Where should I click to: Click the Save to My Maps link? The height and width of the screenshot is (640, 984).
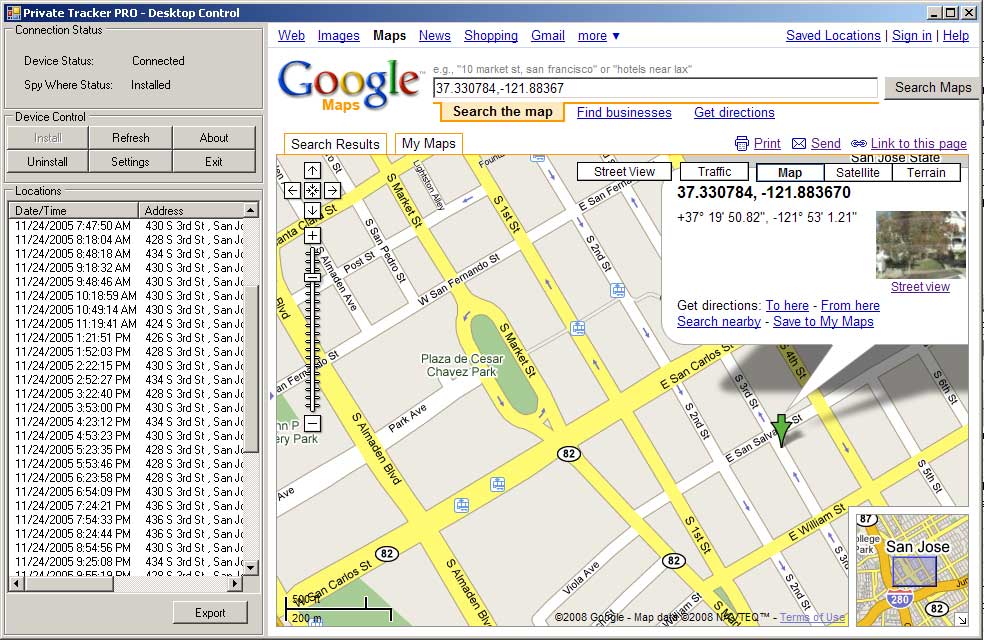(x=823, y=322)
